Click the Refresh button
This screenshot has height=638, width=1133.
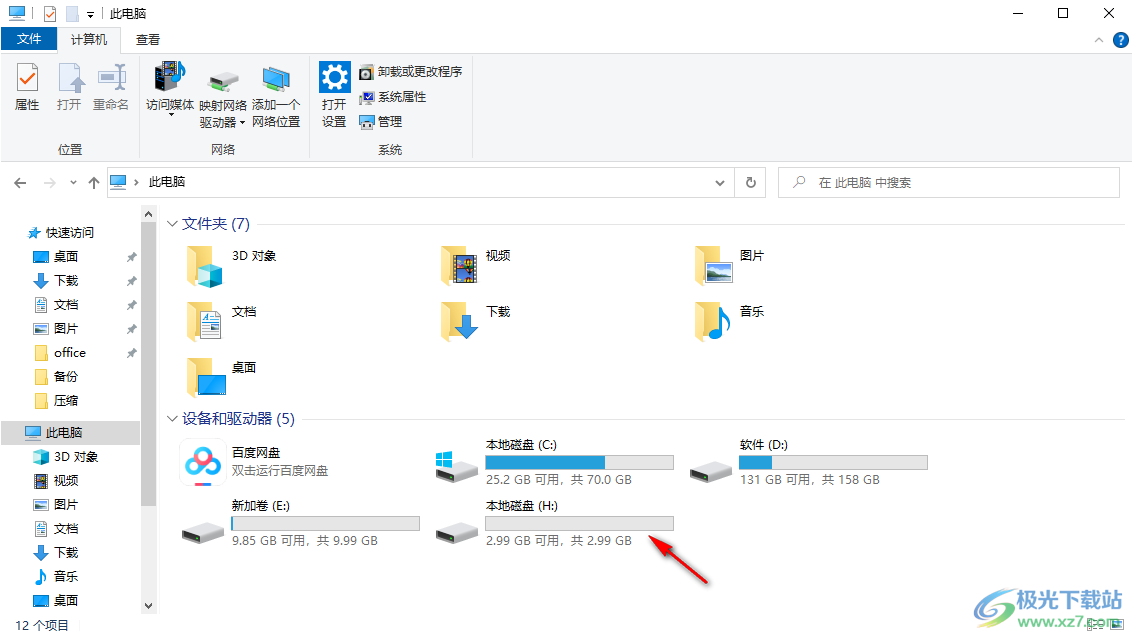[751, 183]
